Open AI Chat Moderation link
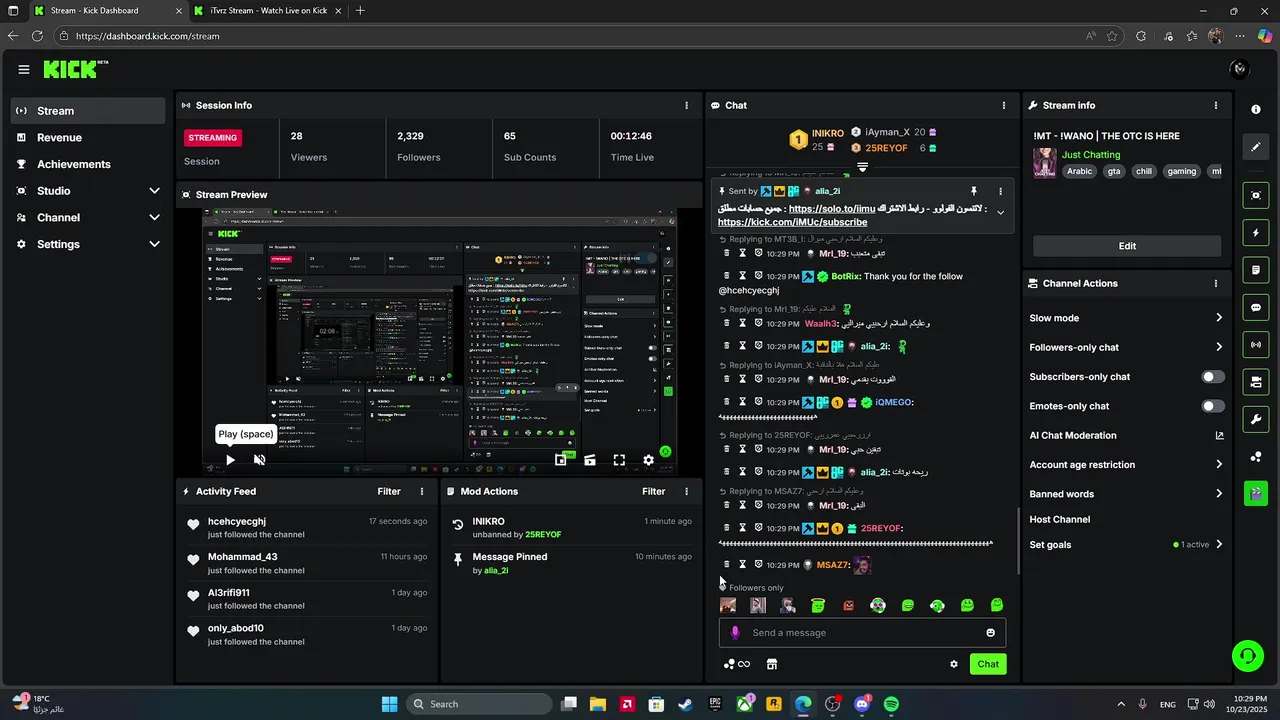 coord(1126,435)
